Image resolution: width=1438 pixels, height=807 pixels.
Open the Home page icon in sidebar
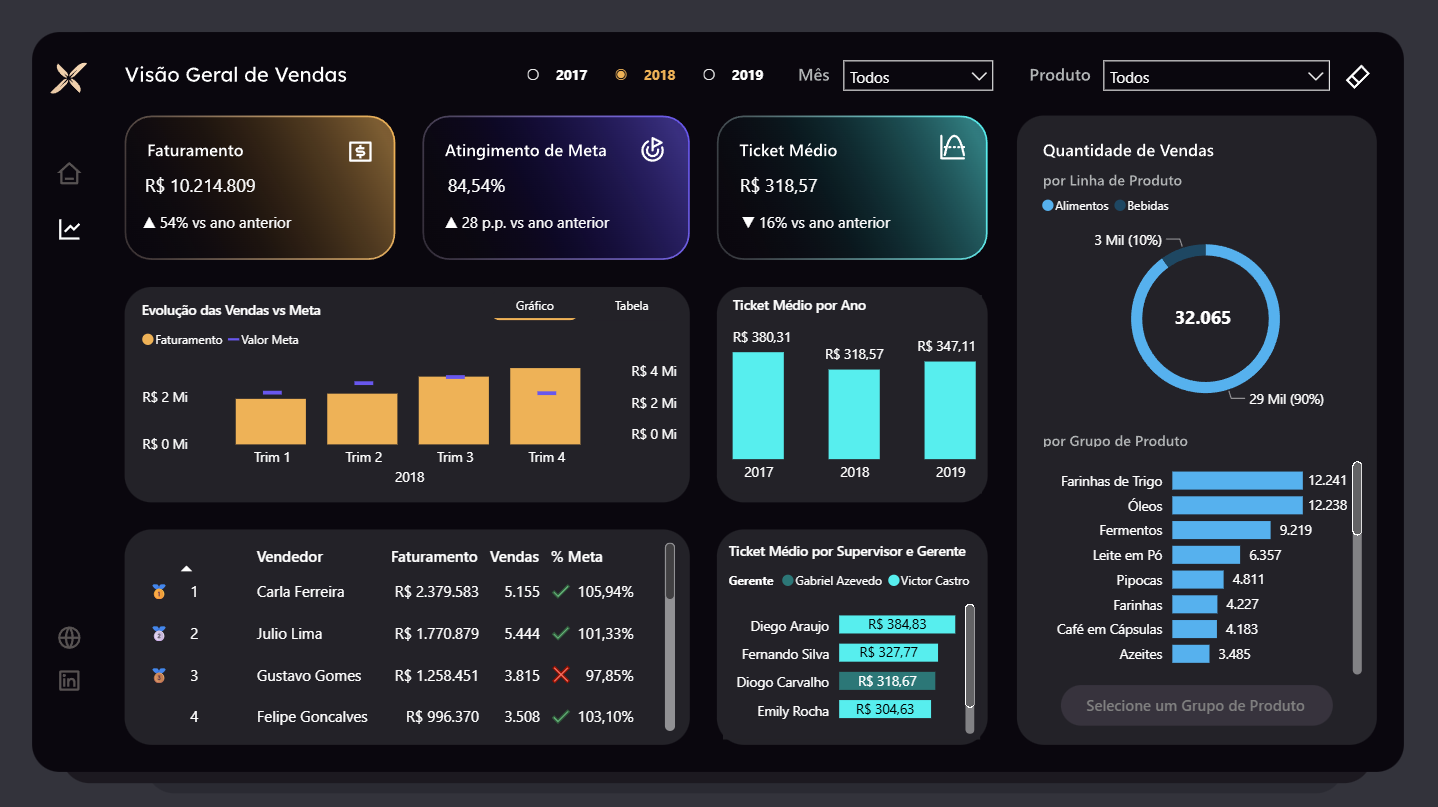69,173
